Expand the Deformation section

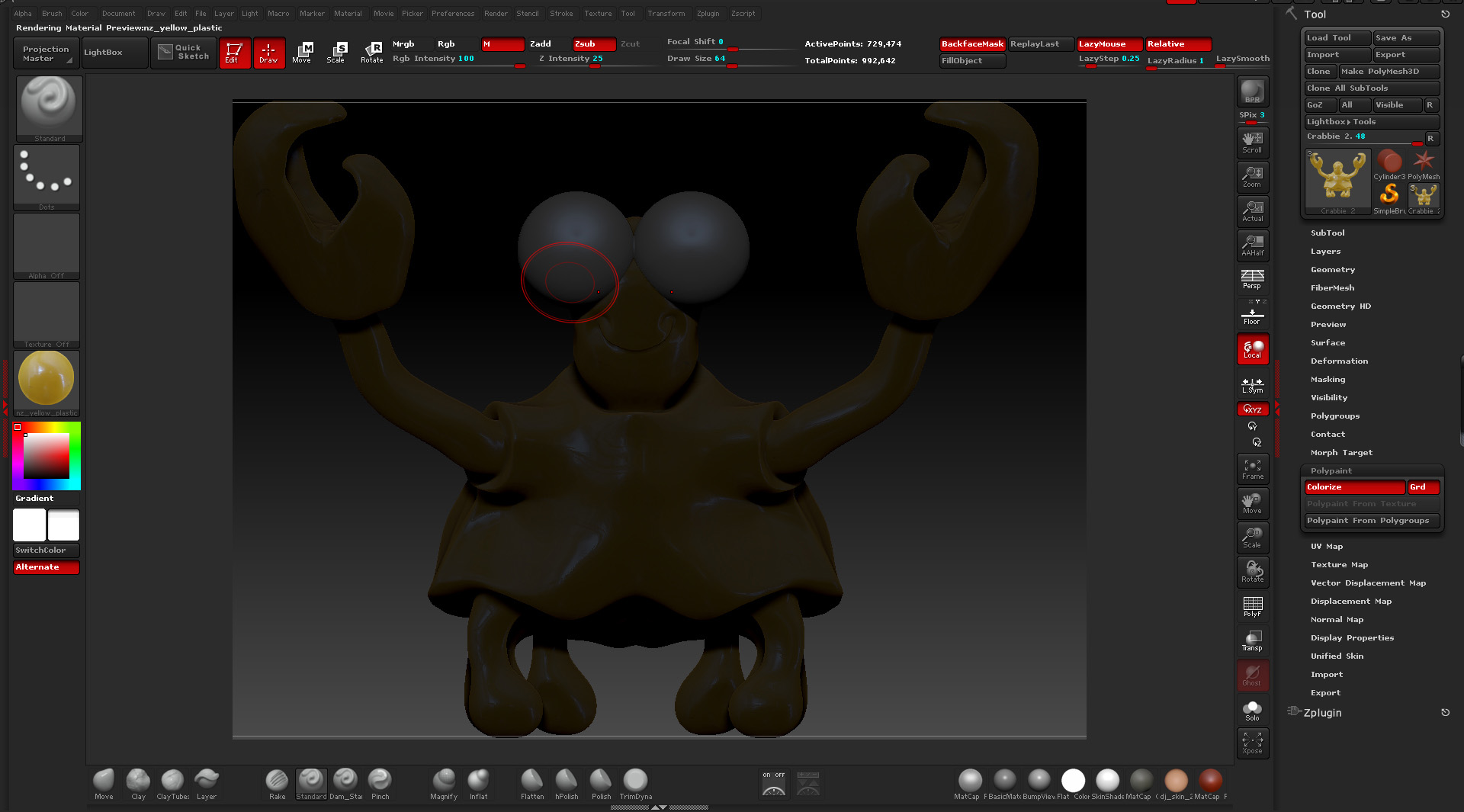click(1339, 361)
